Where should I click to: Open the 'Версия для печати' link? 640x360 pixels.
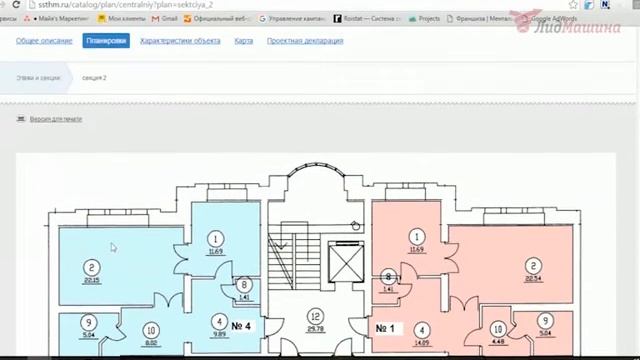(x=56, y=119)
